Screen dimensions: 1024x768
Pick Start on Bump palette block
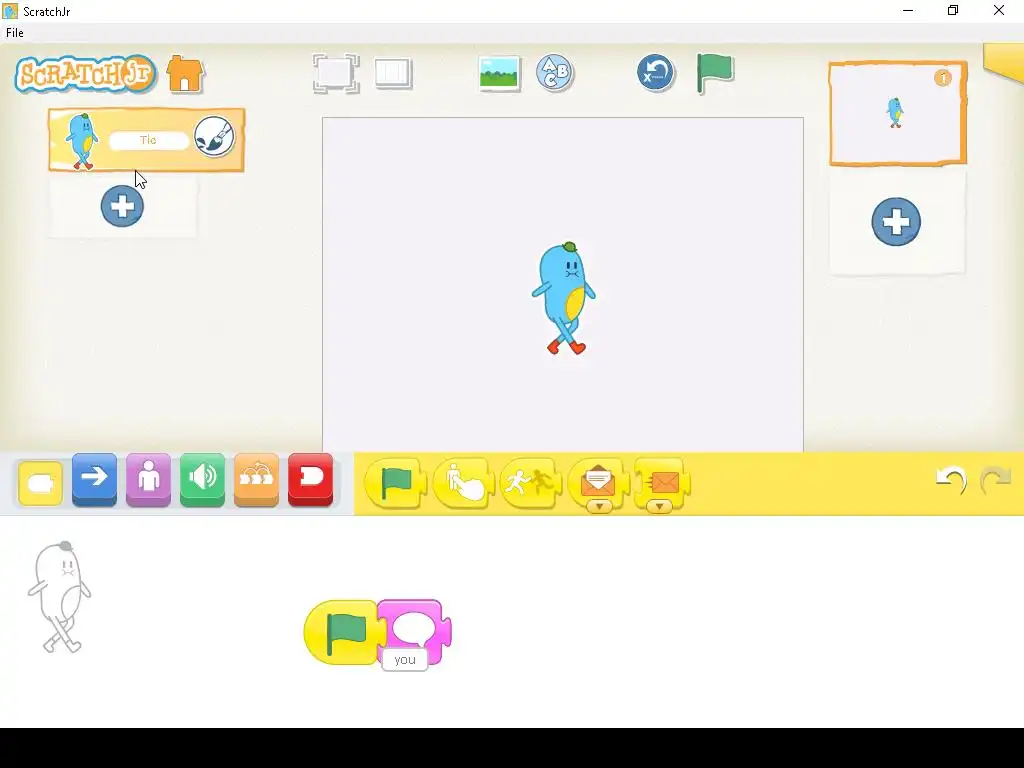pyautogui.click(x=530, y=483)
